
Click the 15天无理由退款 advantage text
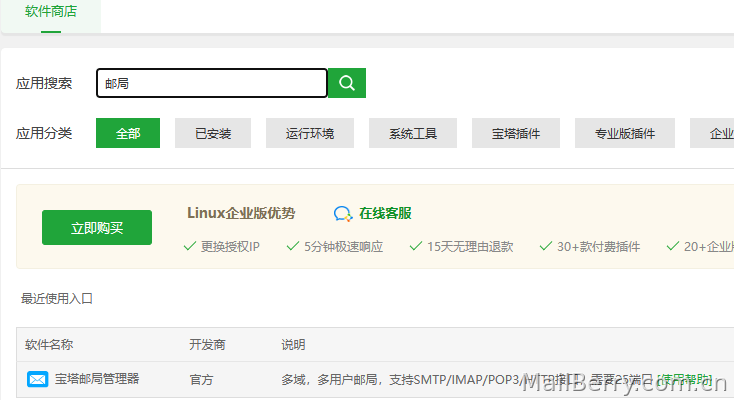[x=470, y=246]
